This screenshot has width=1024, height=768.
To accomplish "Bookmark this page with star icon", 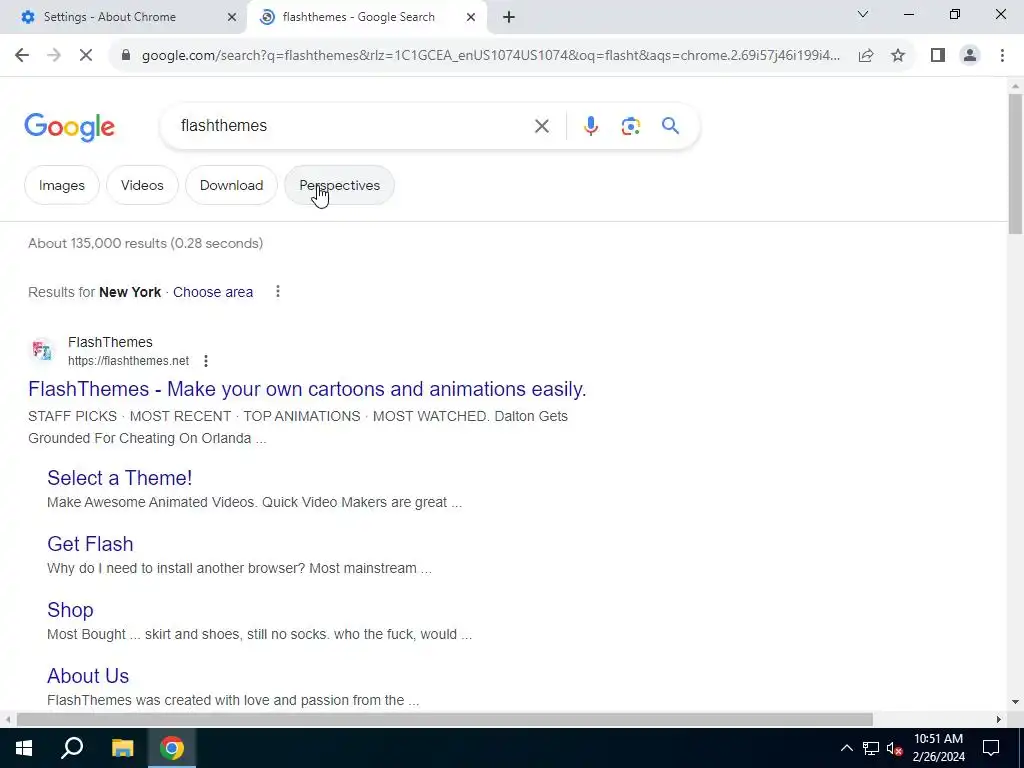I will pyautogui.click(x=898, y=56).
